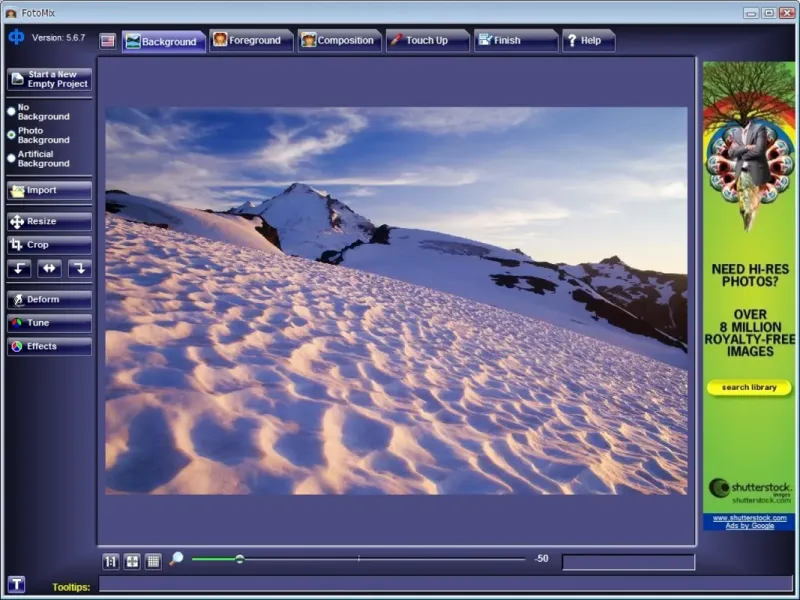Screen dimensions: 800x600
Task: Toggle tooltips with the T icon
Action: (x=16, y=585)
